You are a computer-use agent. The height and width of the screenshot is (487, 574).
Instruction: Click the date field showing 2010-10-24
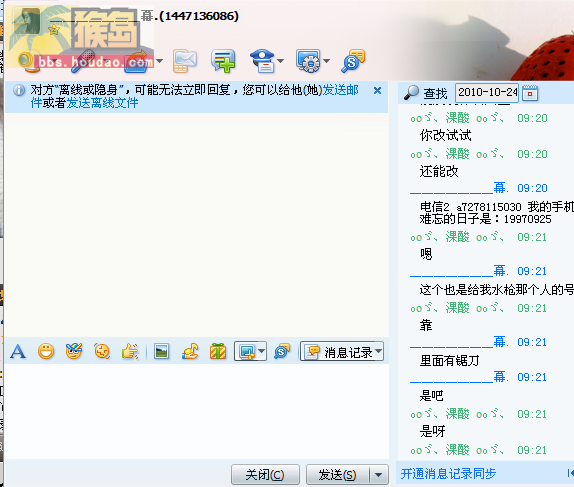(x=487, y=93)
